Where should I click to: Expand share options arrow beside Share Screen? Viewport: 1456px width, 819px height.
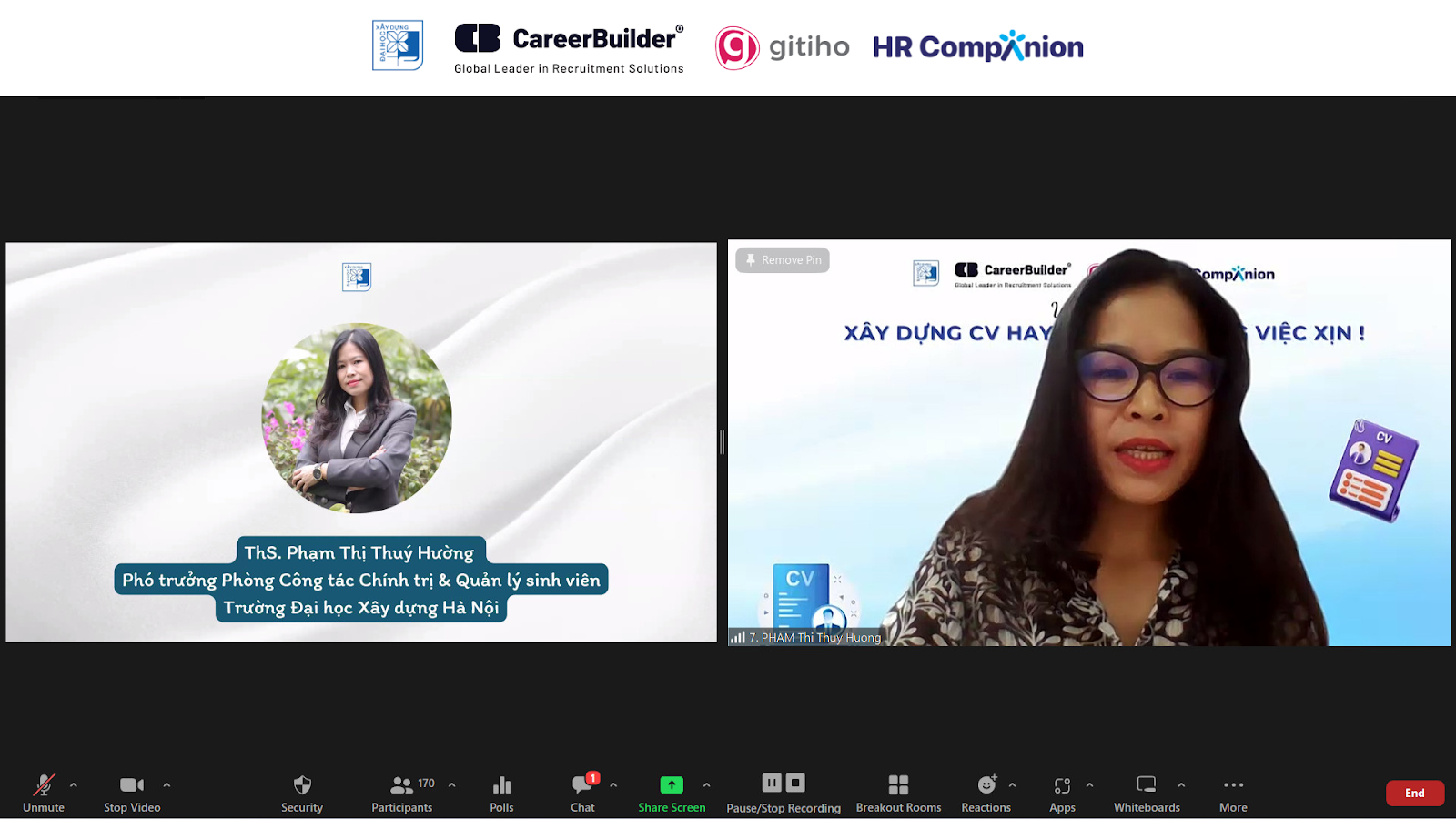tap(707, 784)
